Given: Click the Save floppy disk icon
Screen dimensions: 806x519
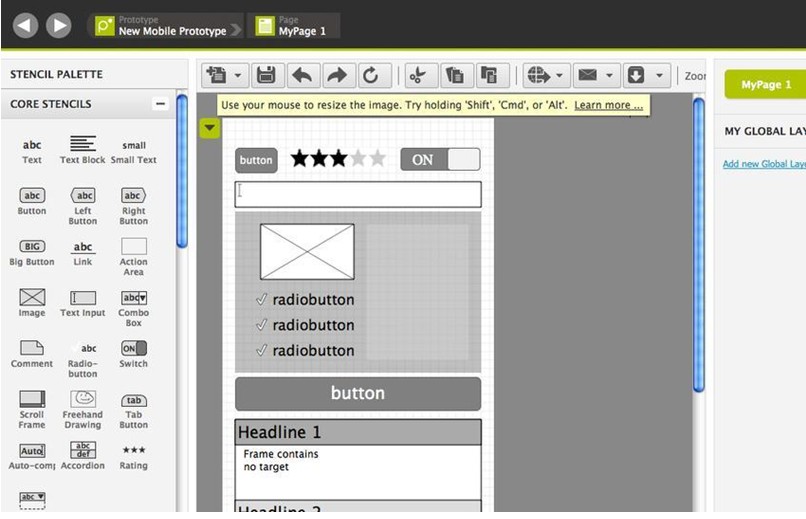Looking at the screenshot, I should (266, 75).
